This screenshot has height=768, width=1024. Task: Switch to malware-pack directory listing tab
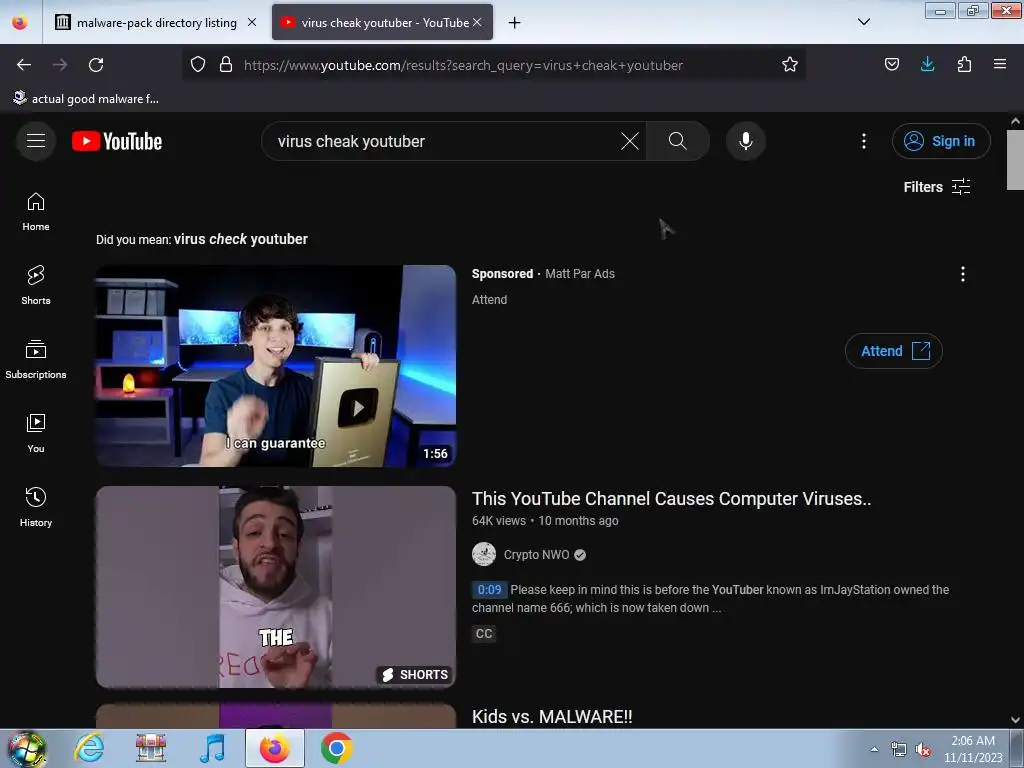tap(155, 23)
